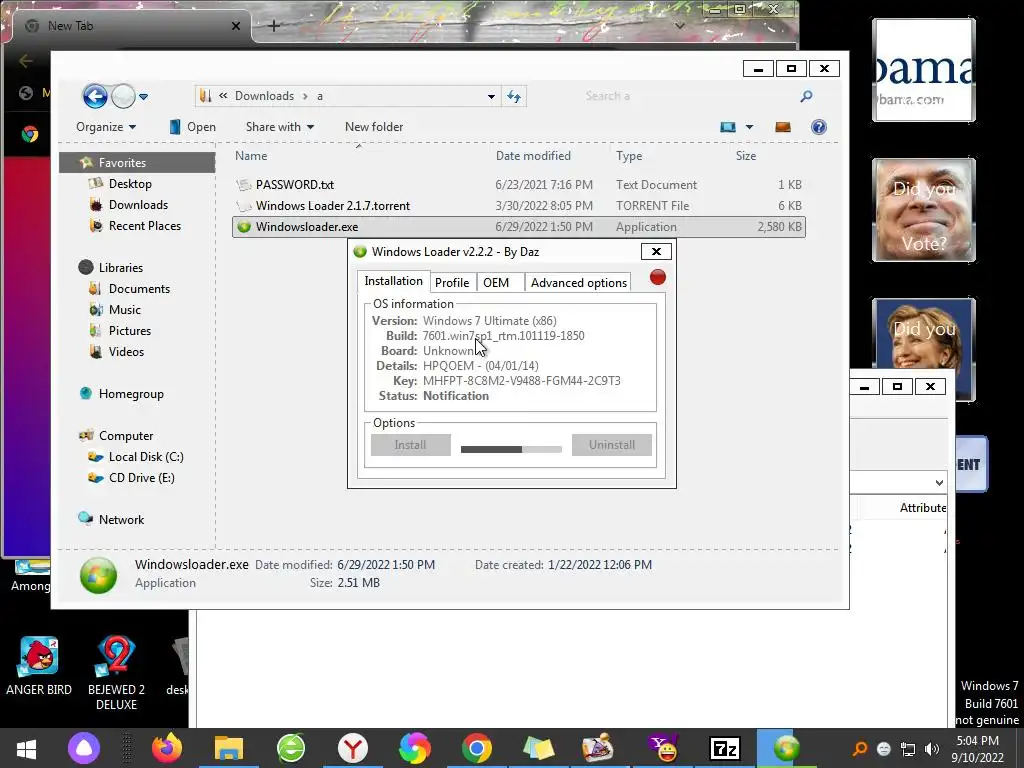
Task: Select CD Drive (E:) in the navigation pane
Action: click(x=141, y=477)
